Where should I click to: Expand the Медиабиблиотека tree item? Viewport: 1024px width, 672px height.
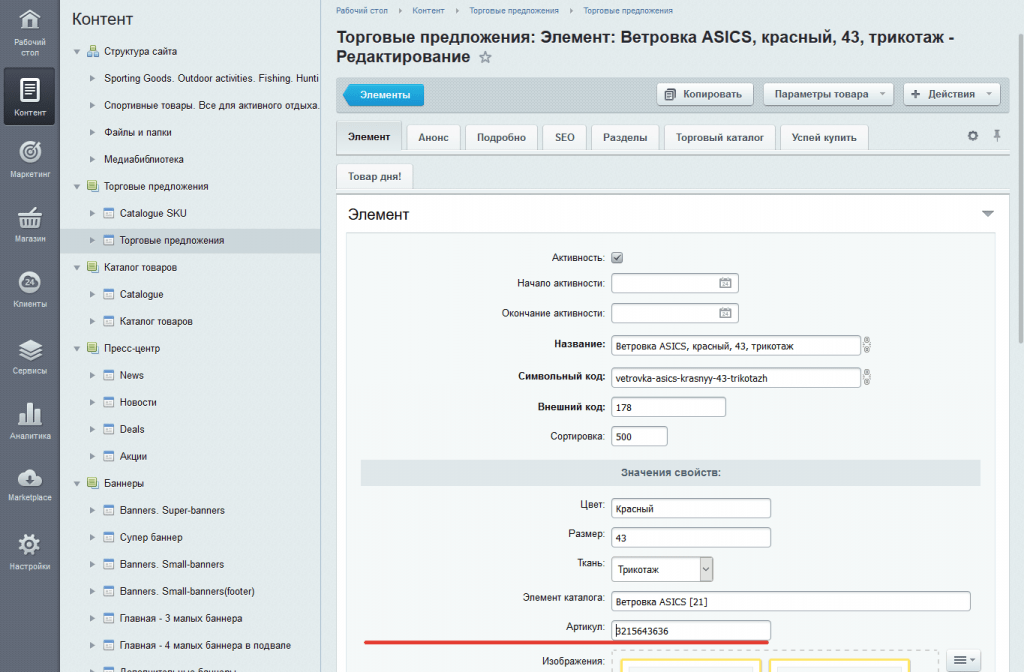click(93, 159)
